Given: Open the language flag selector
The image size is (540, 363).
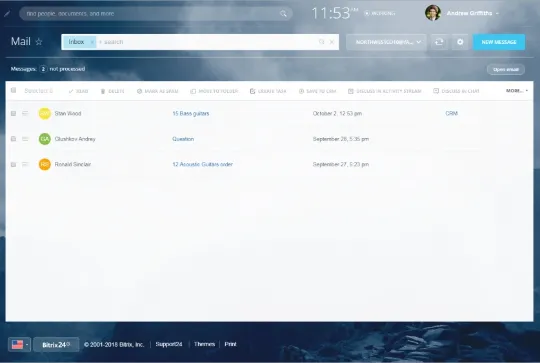Looking at the screenshot, I should click(20, 344).
